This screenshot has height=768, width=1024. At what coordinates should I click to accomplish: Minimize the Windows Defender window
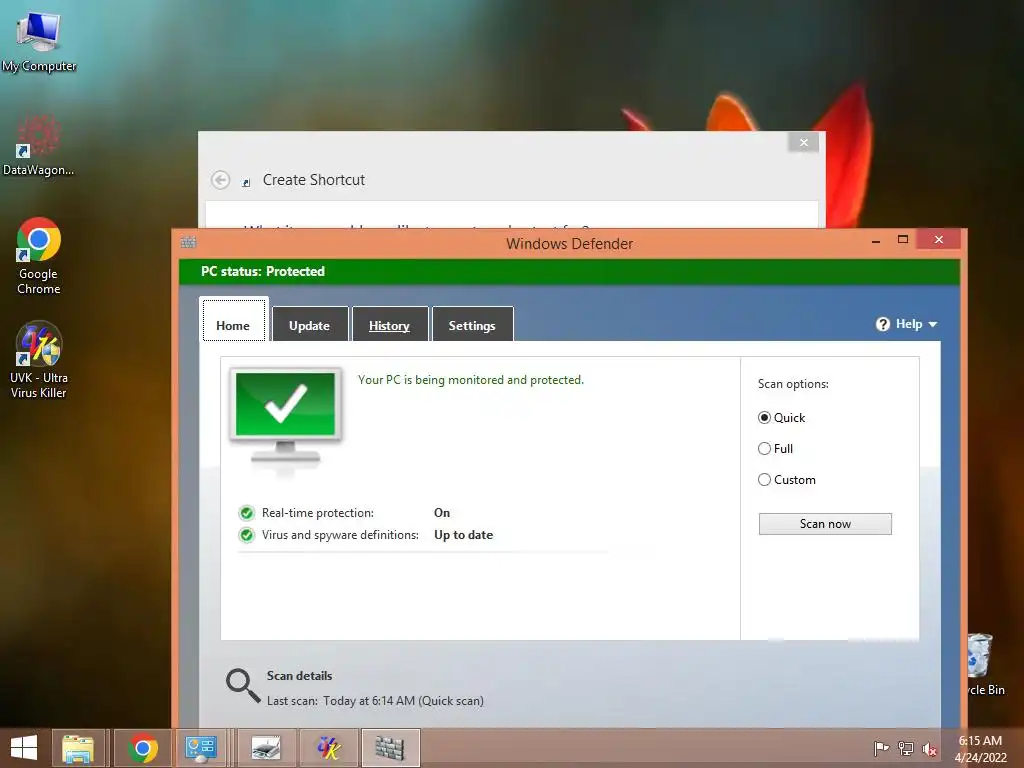[876, 240]
